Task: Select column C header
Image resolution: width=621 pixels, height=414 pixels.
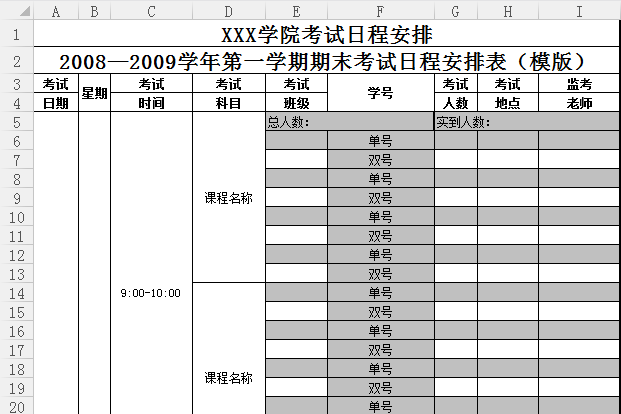Action: tap(150, 11)
